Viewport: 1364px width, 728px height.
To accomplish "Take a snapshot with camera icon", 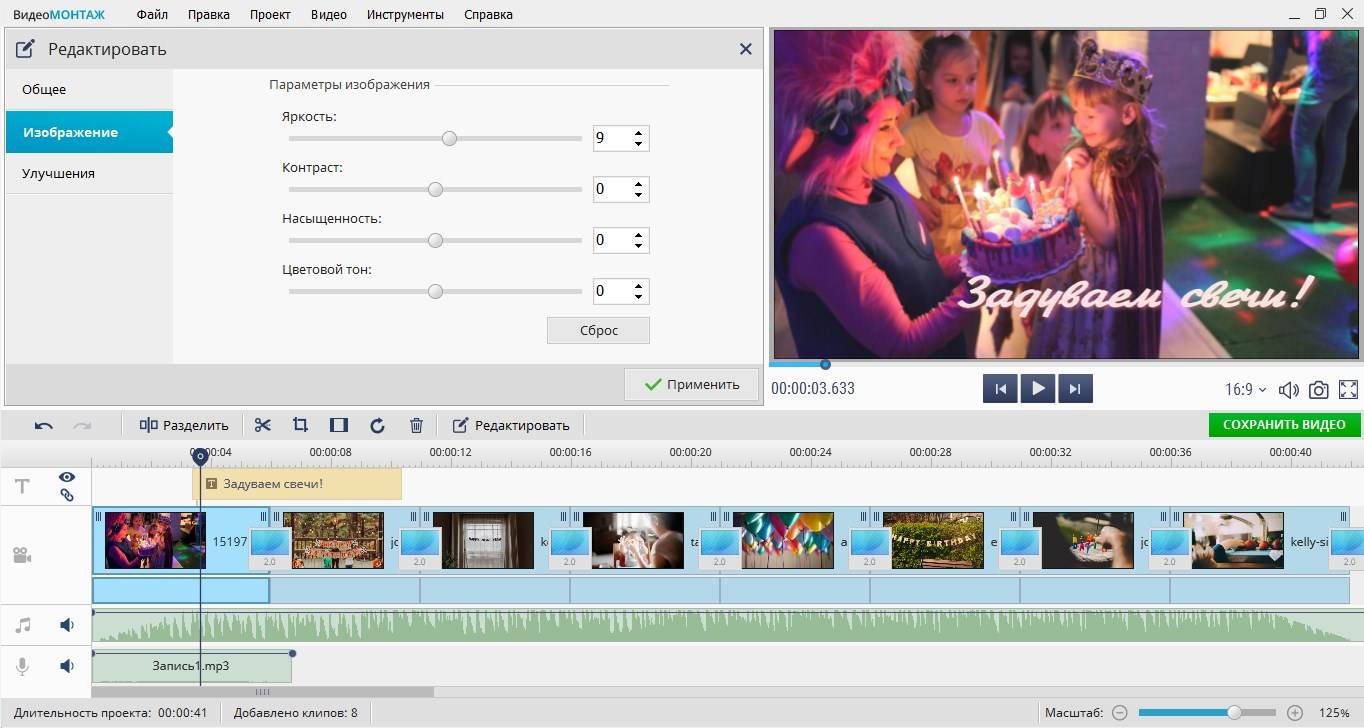I will [1319, 390].
